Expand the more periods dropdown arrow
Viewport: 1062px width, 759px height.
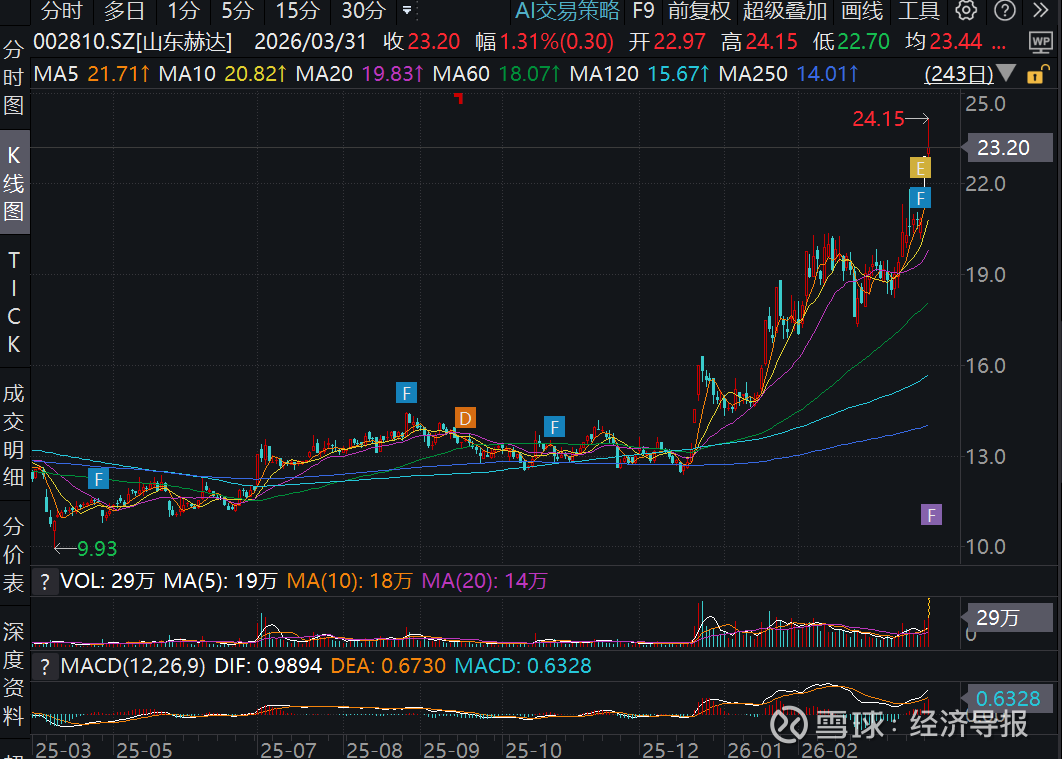pyautogui.click(x=406, y=10)
